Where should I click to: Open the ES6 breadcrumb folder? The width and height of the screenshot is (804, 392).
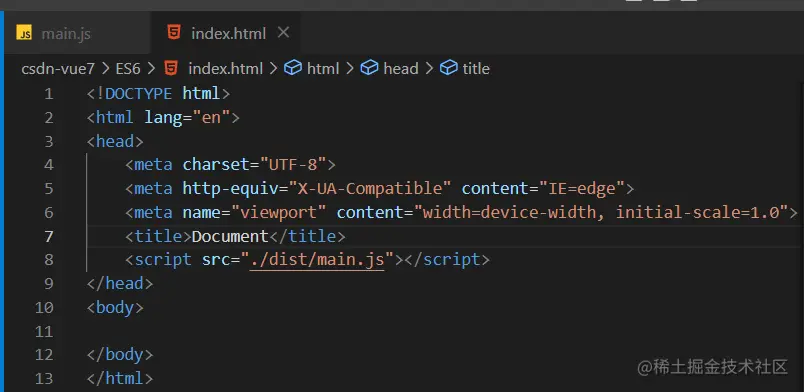pyautogui.click(x=128, y=69)
